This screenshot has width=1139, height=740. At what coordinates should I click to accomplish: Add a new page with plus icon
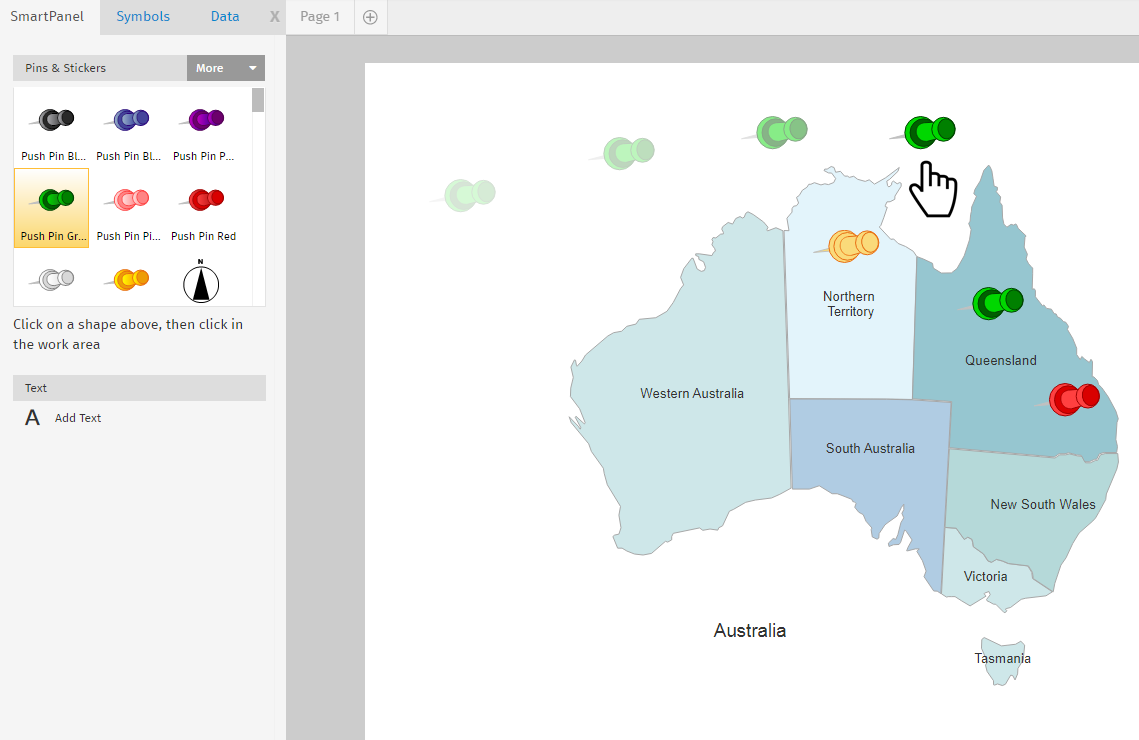(x=370, y=17)
